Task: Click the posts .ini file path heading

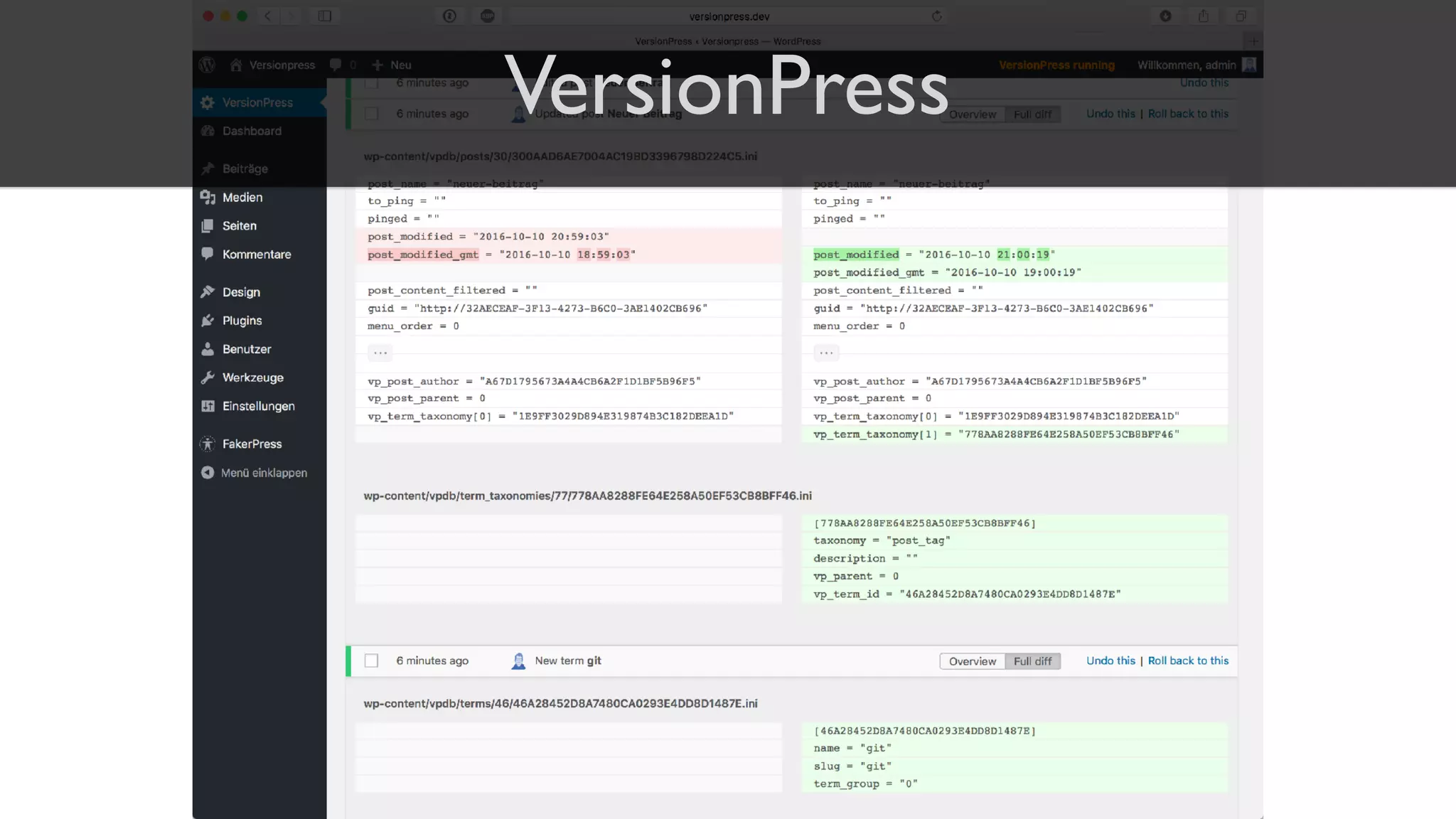Action: tap(560, 156)
